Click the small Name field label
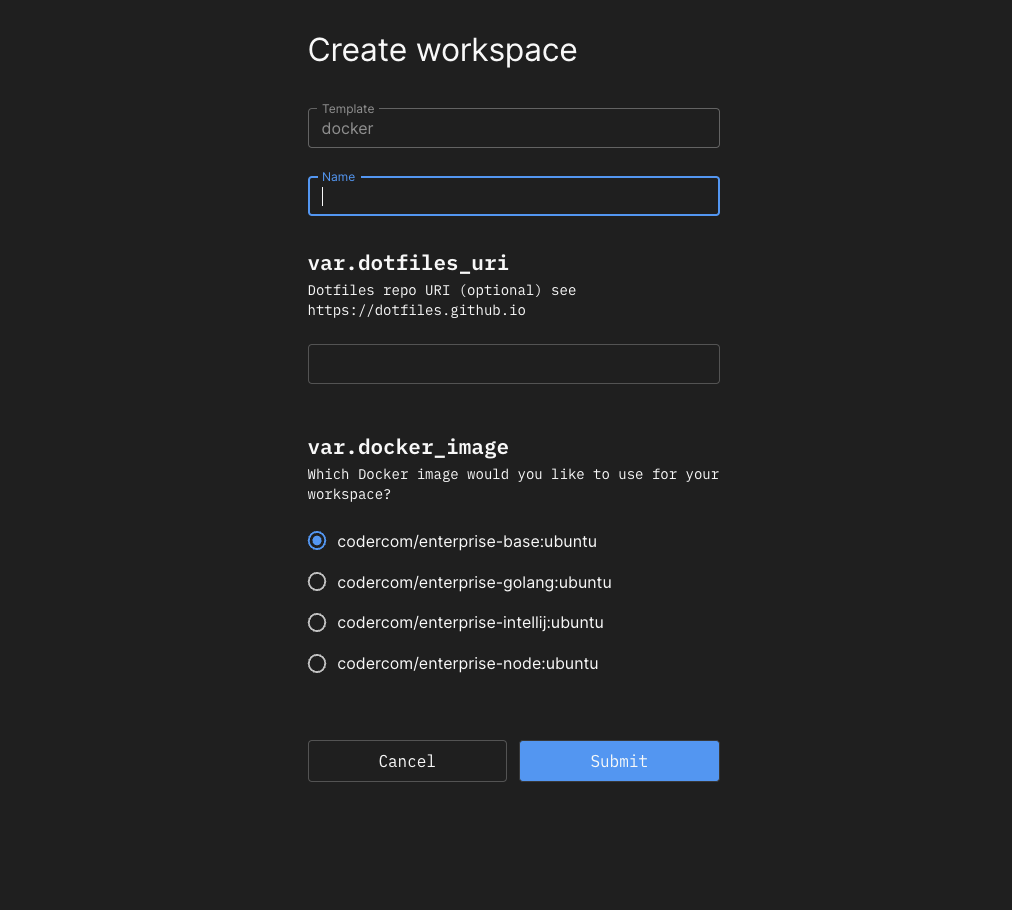 coord(338,177)
